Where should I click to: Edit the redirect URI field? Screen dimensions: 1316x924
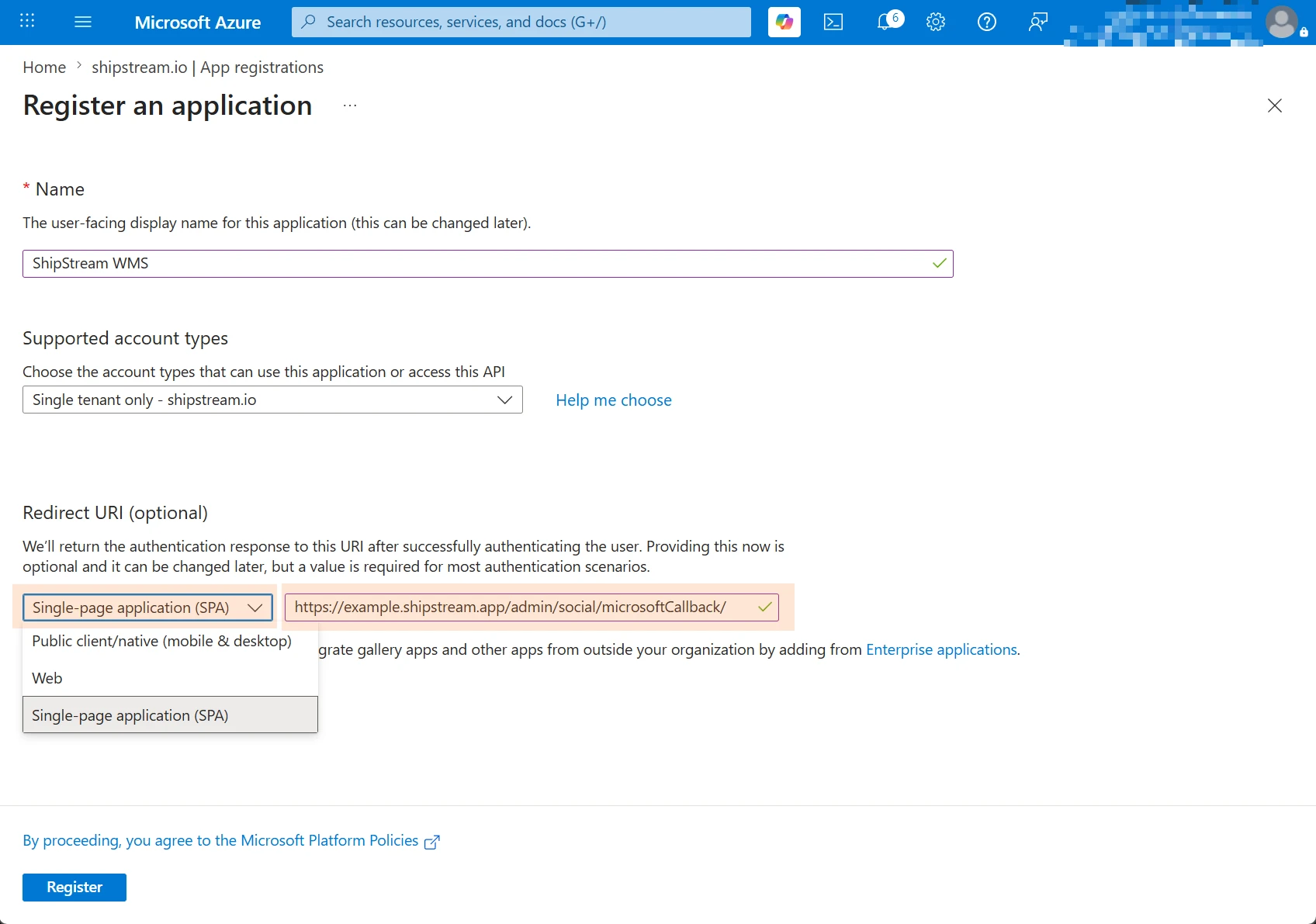click(x=532, y=607)
